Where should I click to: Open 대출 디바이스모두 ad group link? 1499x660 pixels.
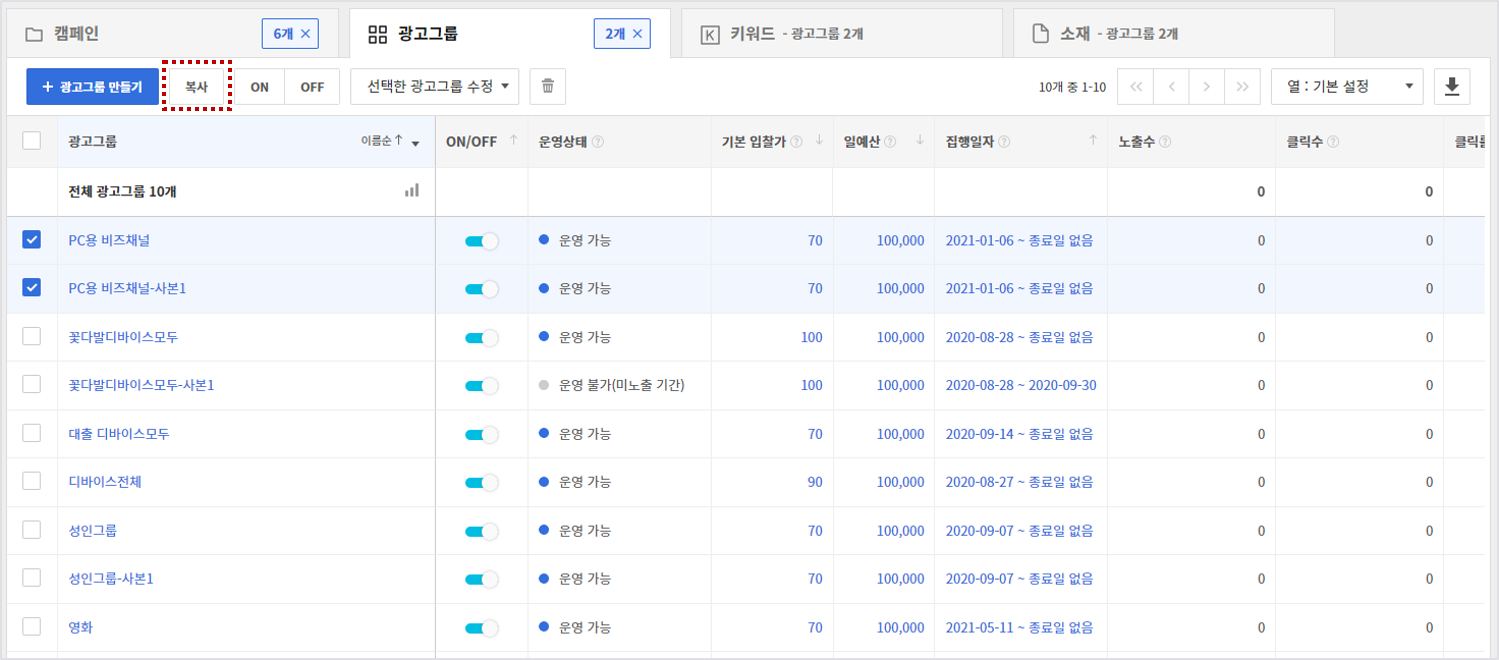[x=119, y=433]
